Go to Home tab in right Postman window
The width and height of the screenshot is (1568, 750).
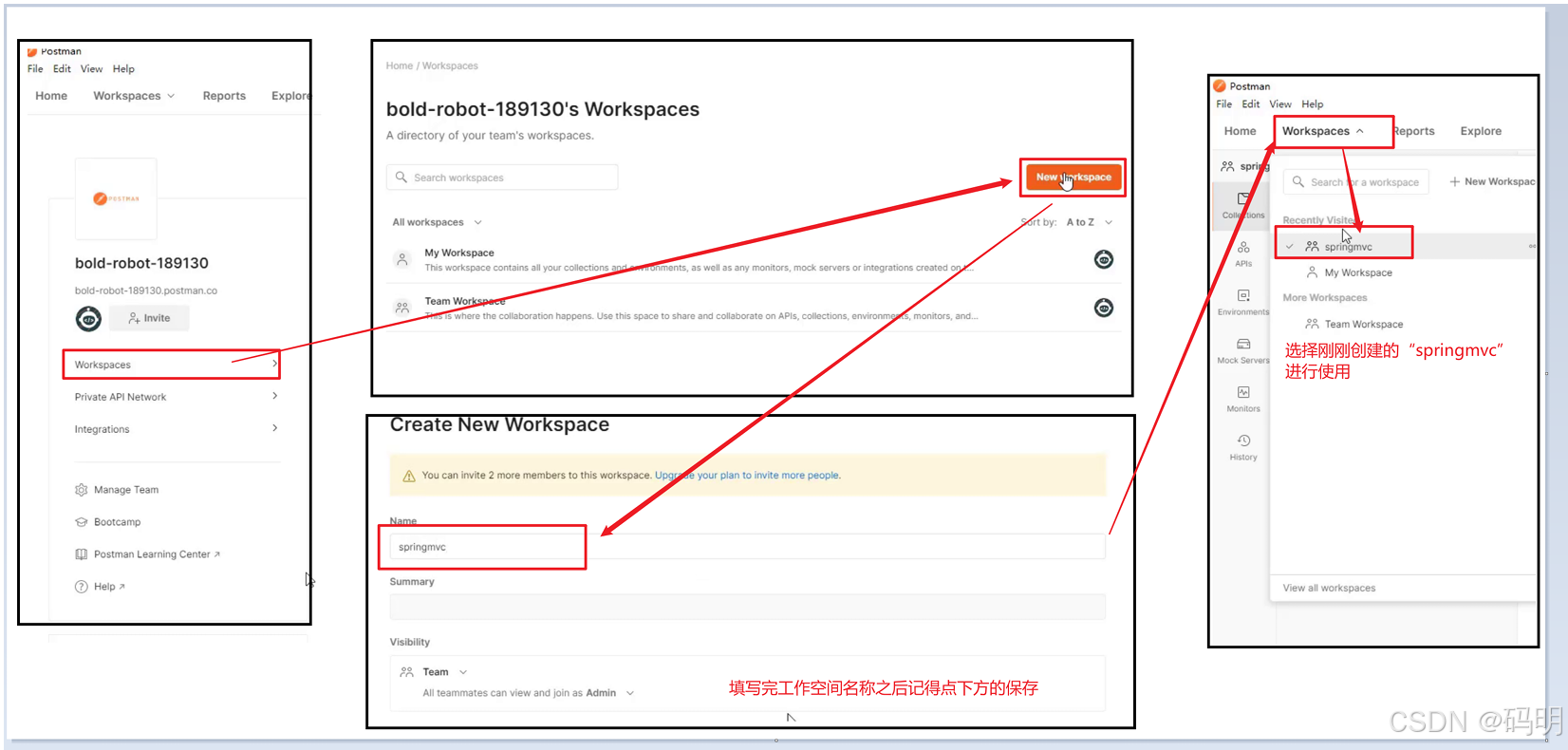click(1240, 131)
